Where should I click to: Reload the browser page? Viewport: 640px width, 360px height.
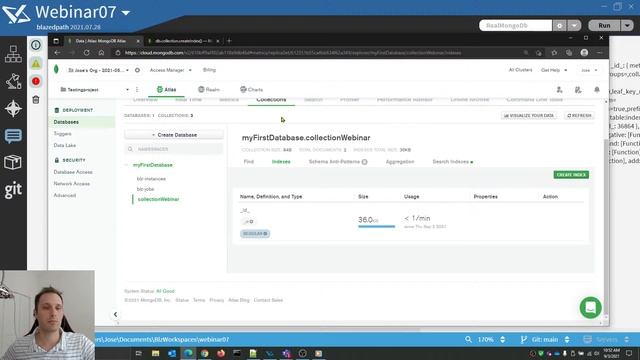tap(87, 53)
